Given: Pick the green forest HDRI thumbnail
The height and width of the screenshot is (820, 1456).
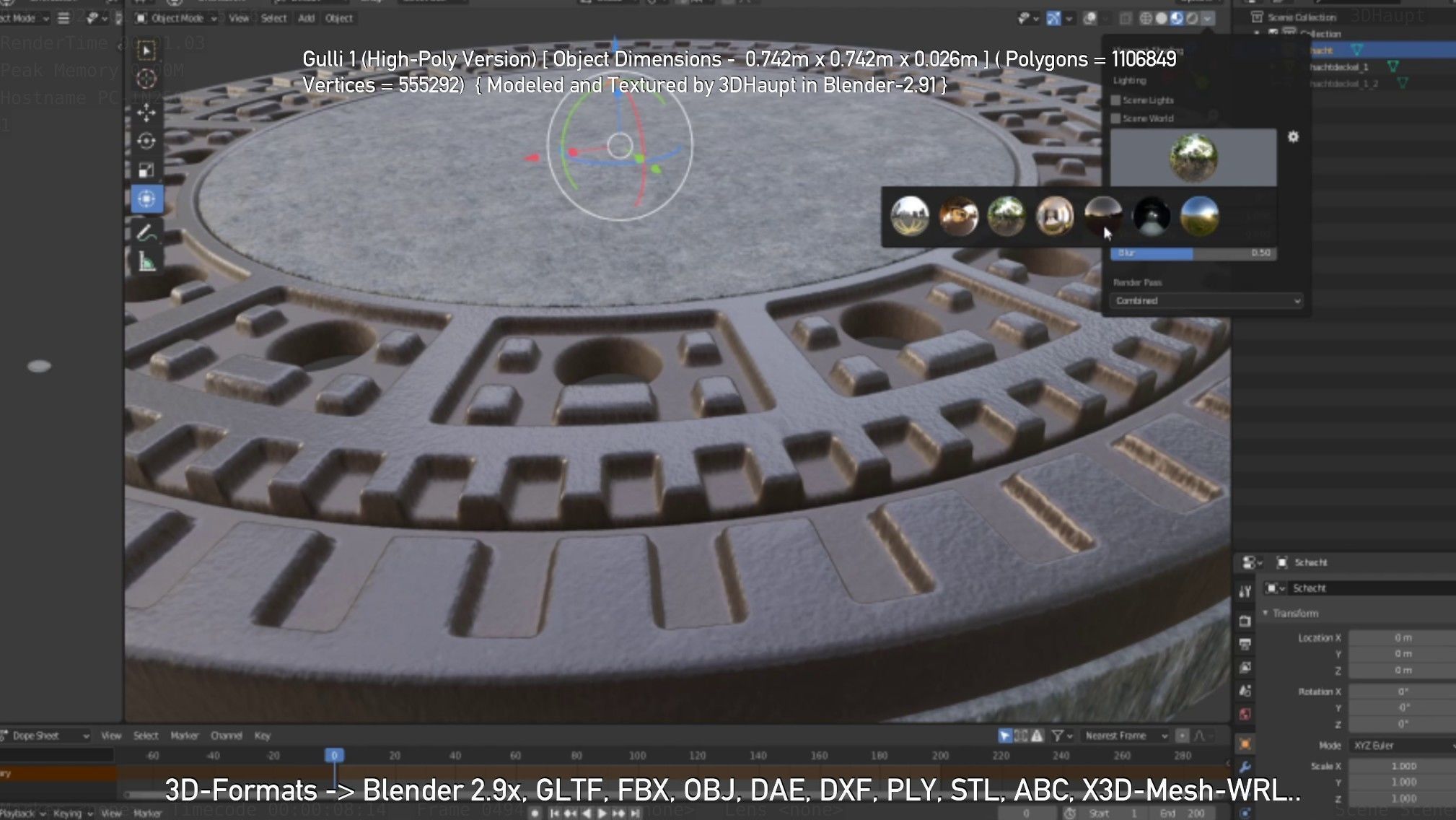Looking at the screenshot, I should coord(1007,216).
